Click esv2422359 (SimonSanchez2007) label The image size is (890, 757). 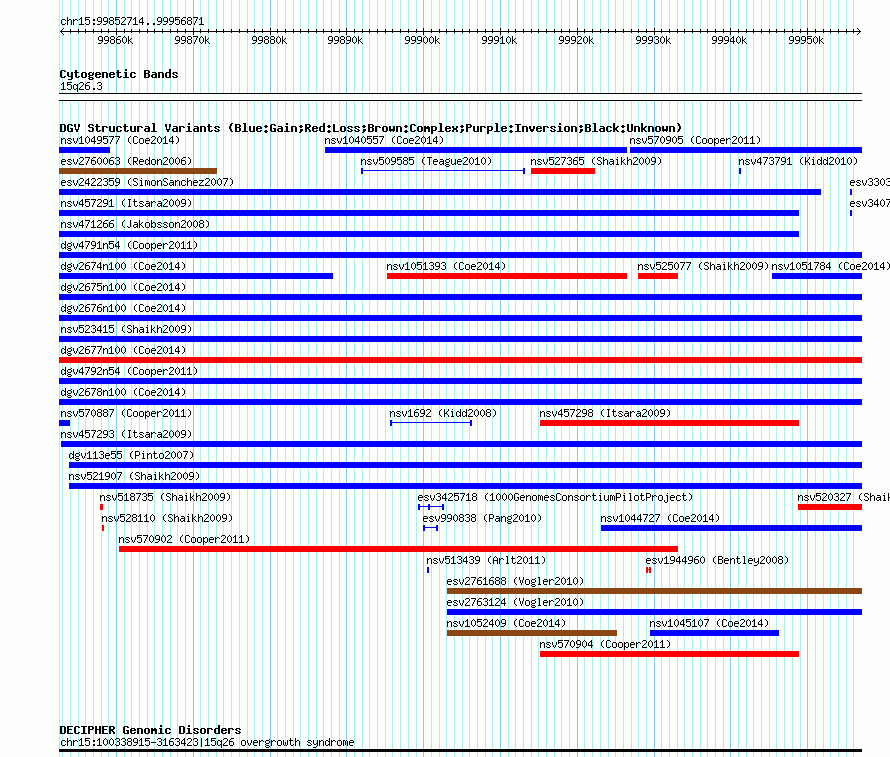[x=147, y=182]
